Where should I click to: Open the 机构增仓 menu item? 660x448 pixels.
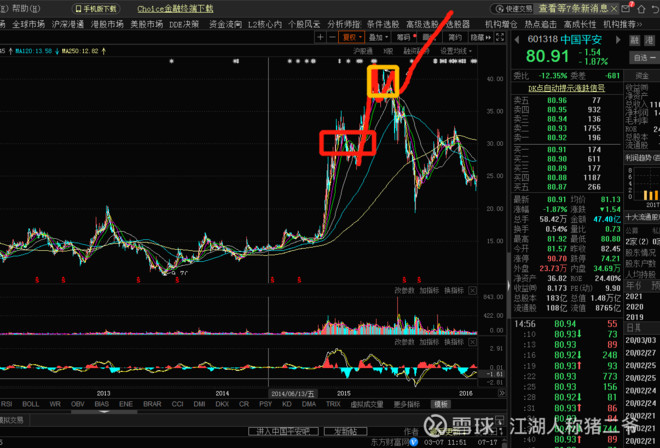point(501,24)
